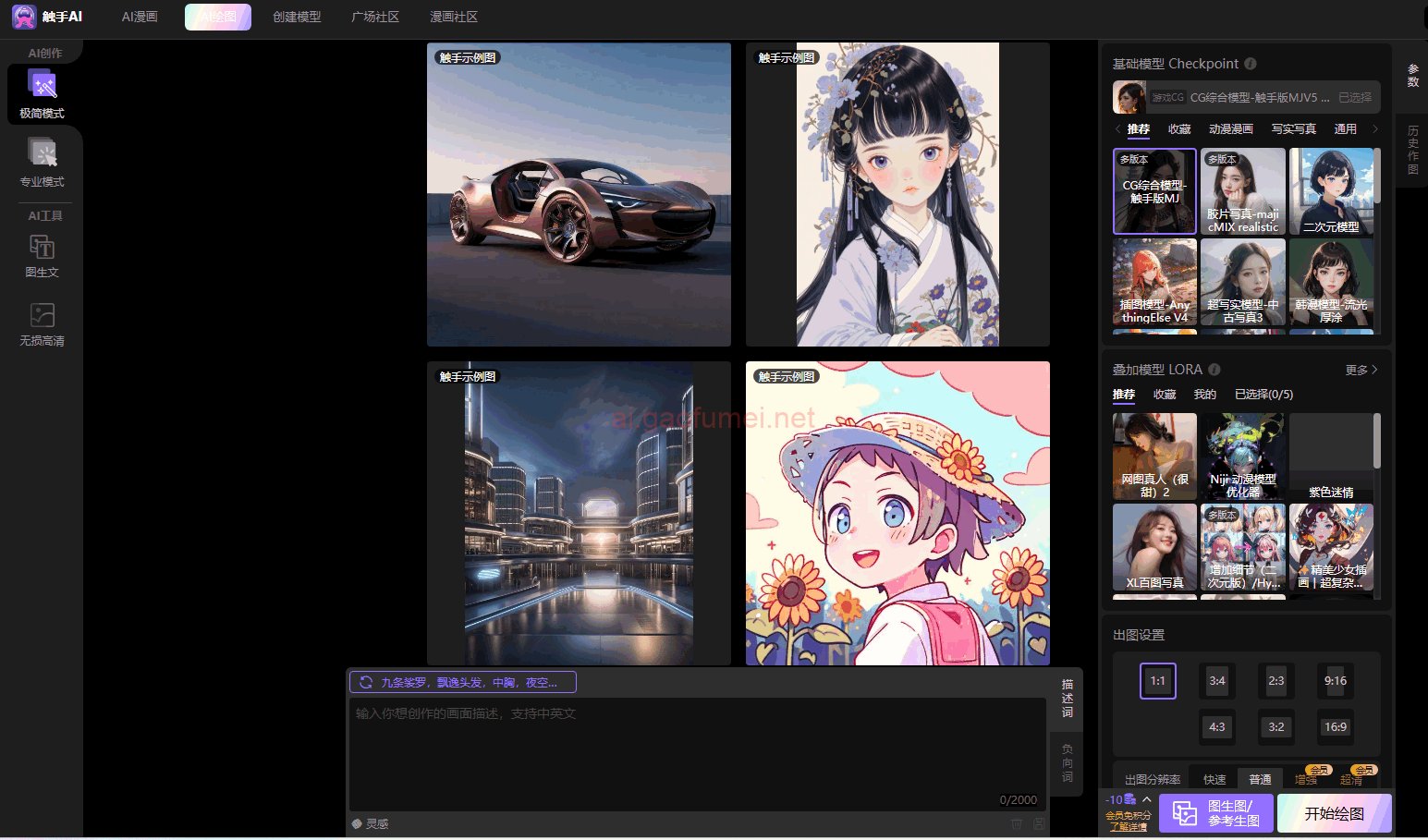Click the save icon below prompt box

coord(1039,824)
